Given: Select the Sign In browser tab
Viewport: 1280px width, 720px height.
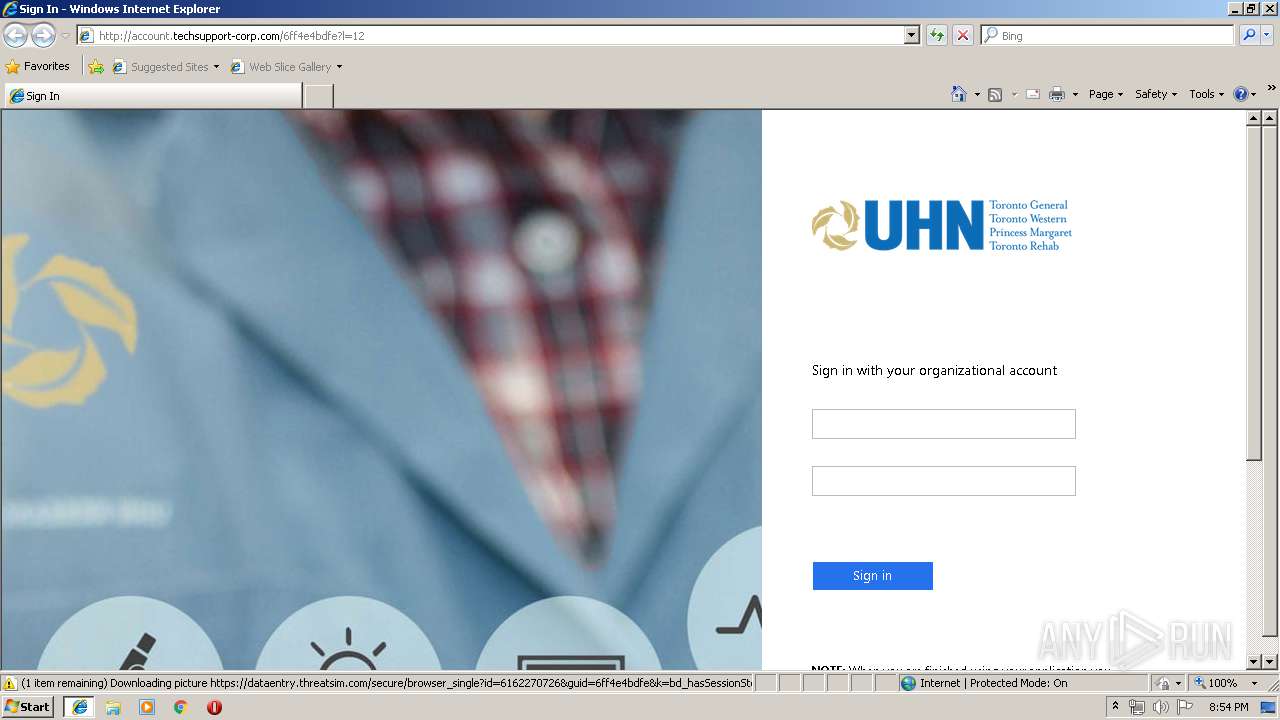Looking at the screenshot, I should click(153, 96).
